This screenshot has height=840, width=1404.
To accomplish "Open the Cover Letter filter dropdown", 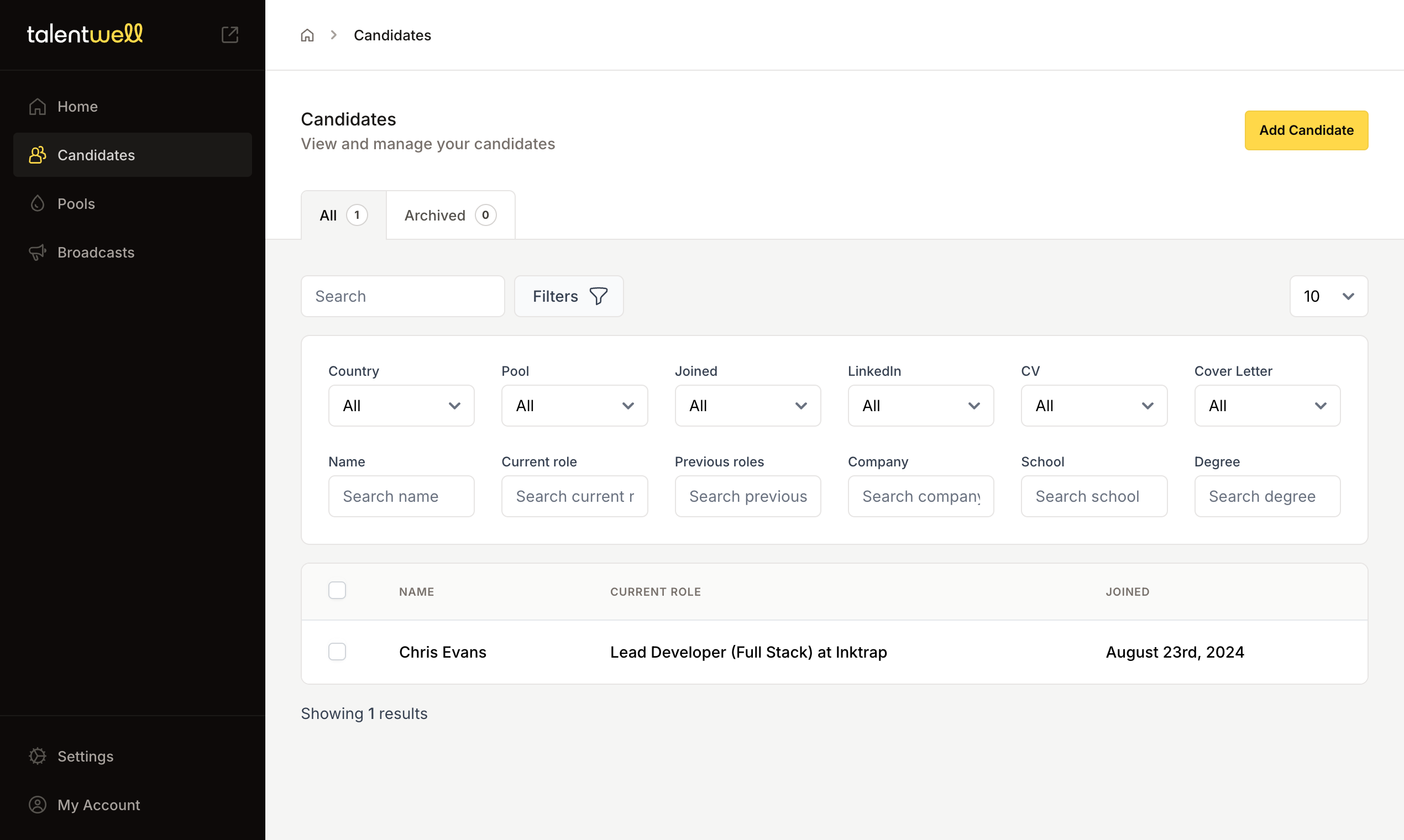I will (1266, 406).
